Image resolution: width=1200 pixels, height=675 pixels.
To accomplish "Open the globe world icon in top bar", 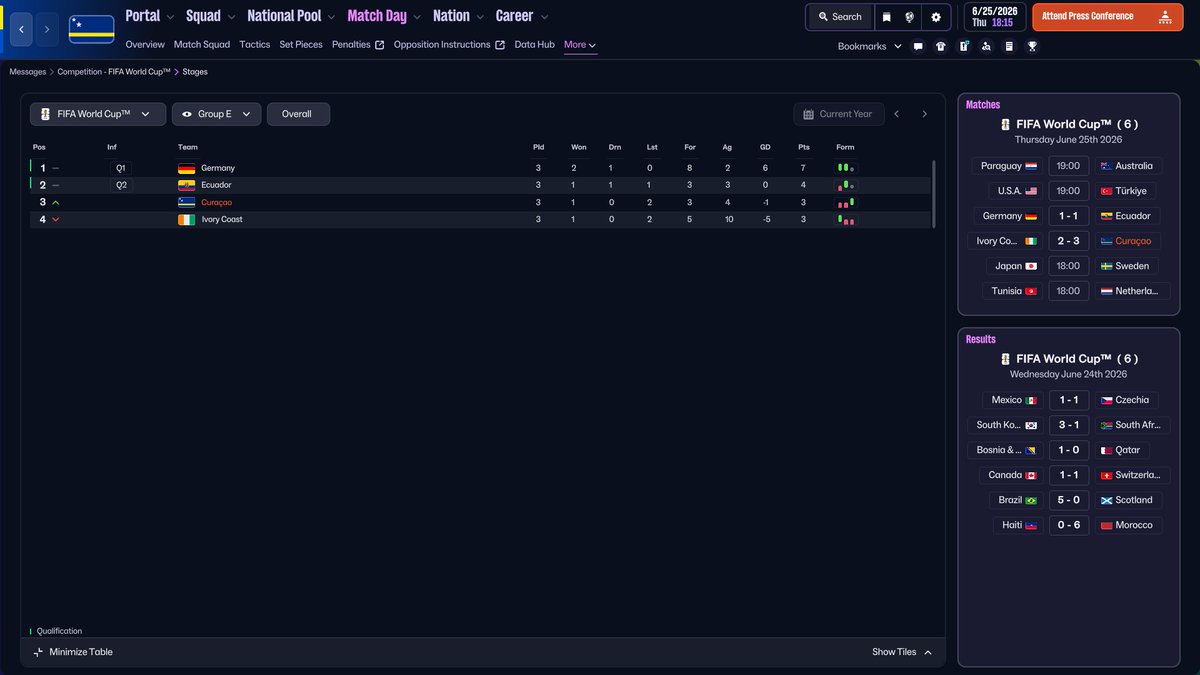I will tap(909, 17).
